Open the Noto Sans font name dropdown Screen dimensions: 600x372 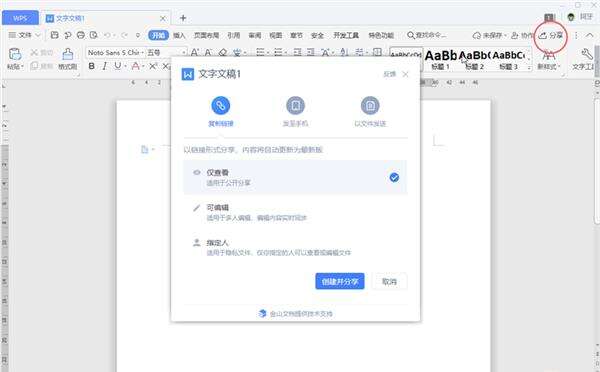tap(116, 52)
